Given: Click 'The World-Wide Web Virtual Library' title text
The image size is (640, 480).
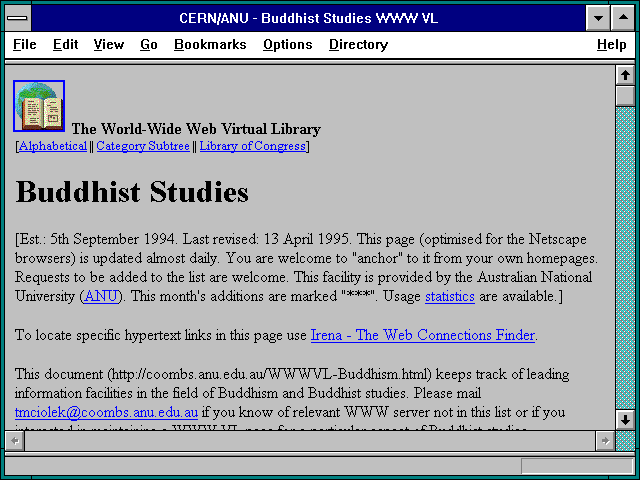Looking at the screenshot, I should tap(196, 129).
